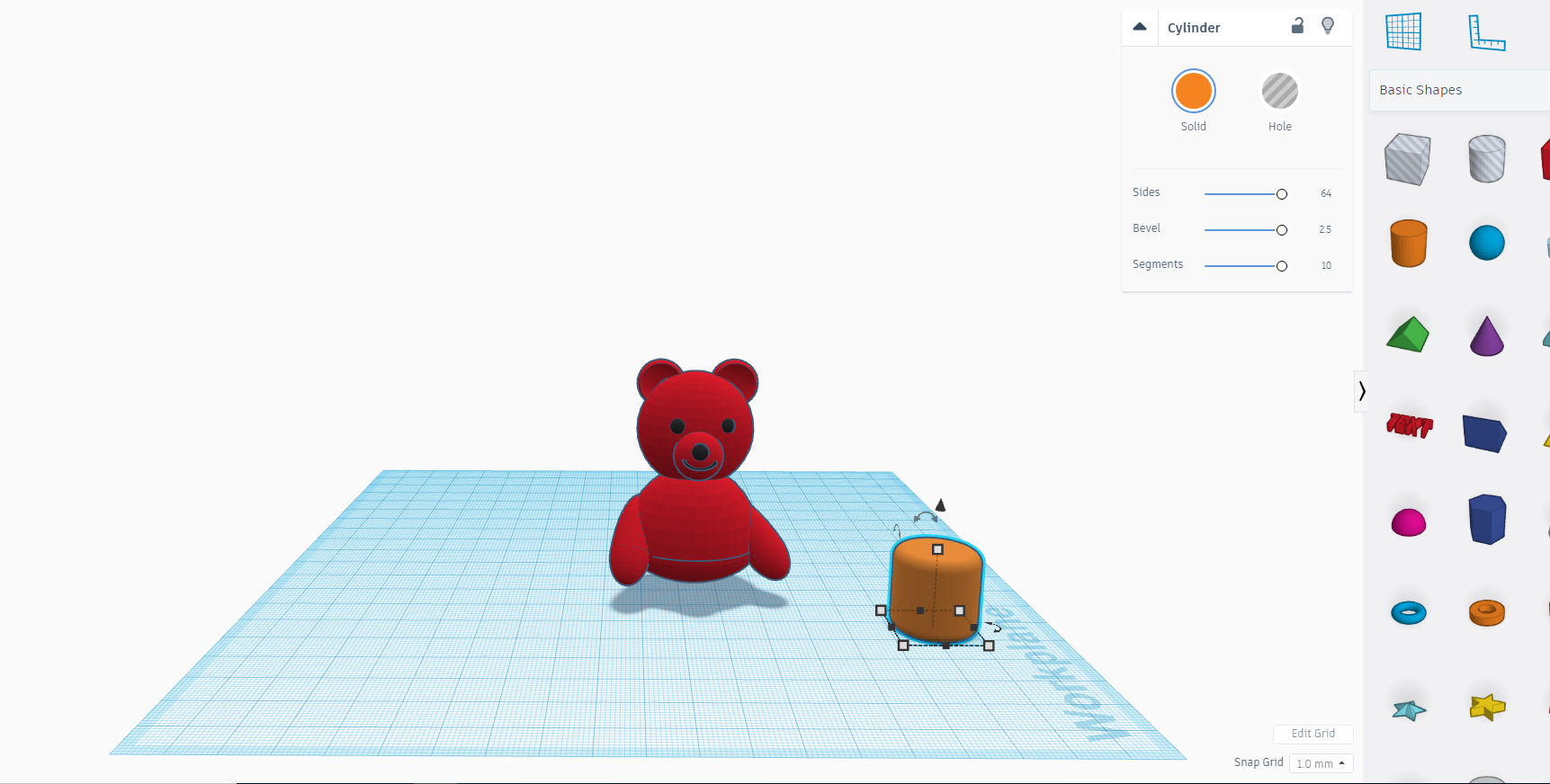Add the blue Sphere shape
This screenshot has width=1550, height=784.
pos(1486,243)
